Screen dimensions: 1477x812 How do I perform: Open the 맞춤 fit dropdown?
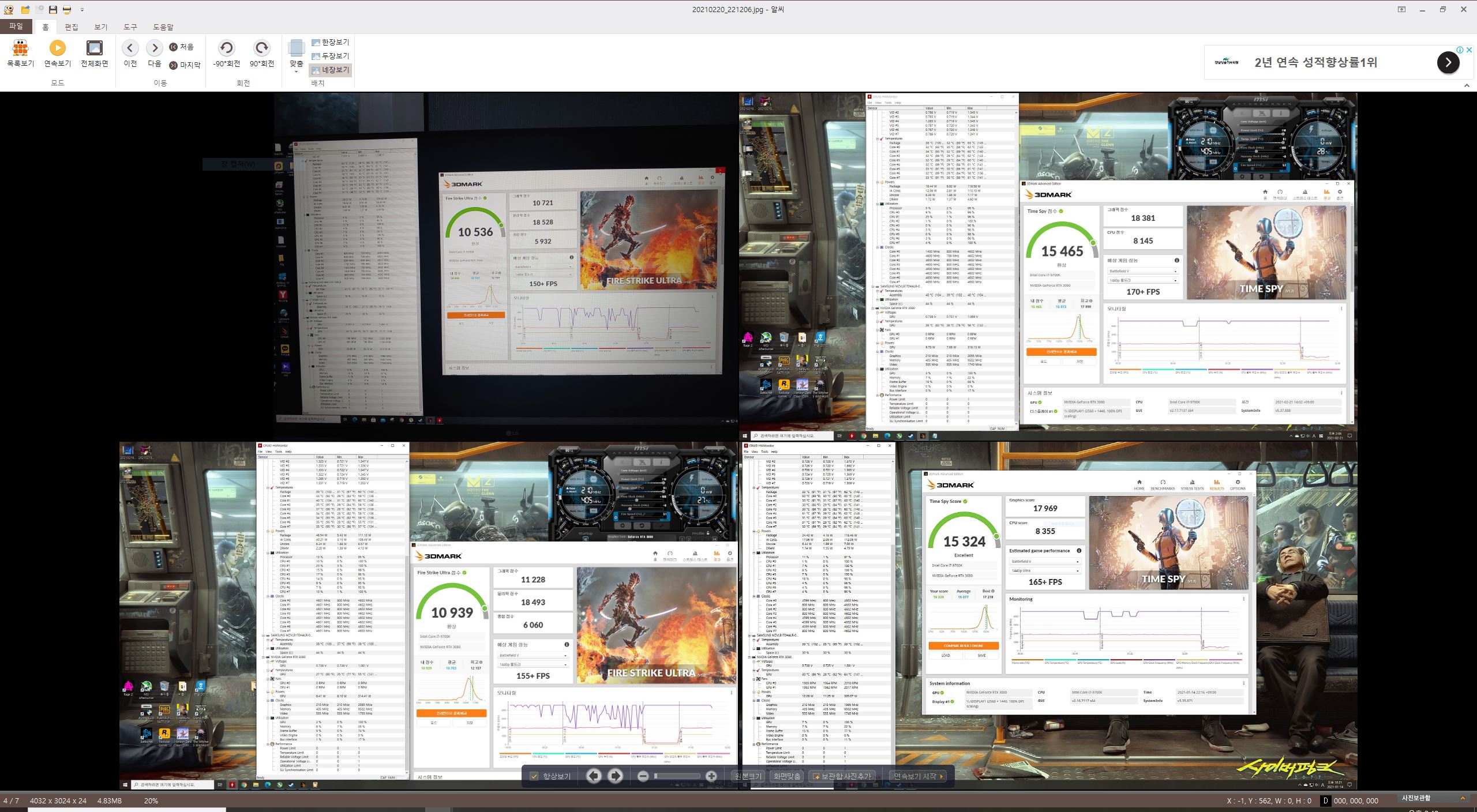point(296,57)
